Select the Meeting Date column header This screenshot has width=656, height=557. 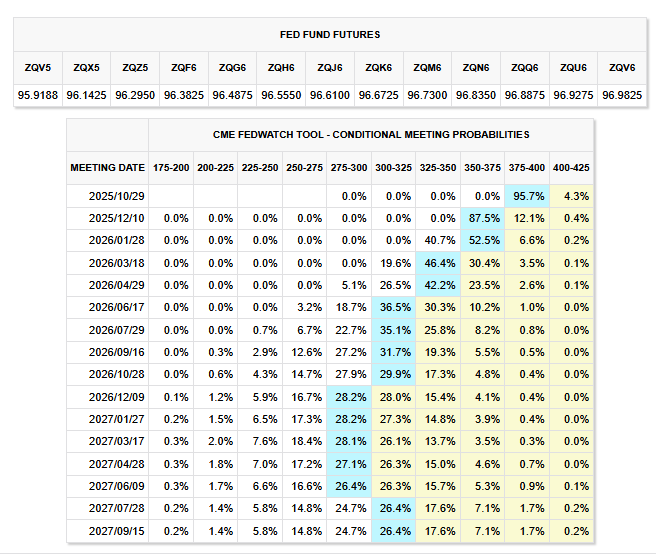click(x=108, y=167)
